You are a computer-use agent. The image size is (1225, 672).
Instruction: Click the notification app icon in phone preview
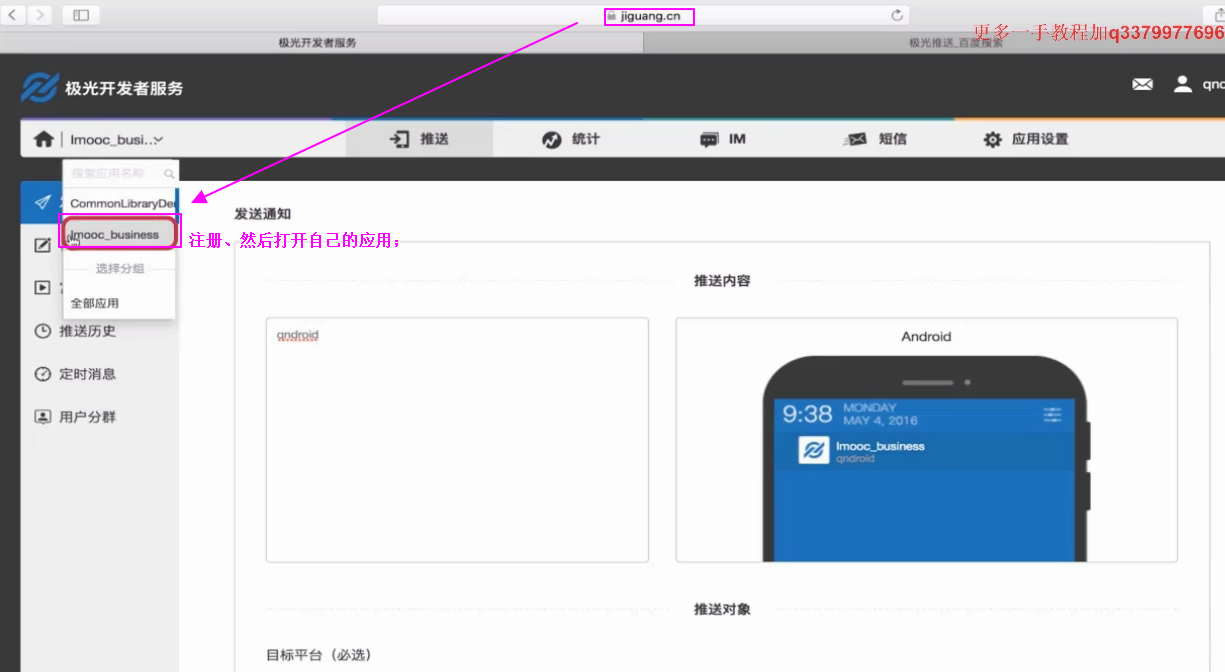tap(814, 451)
